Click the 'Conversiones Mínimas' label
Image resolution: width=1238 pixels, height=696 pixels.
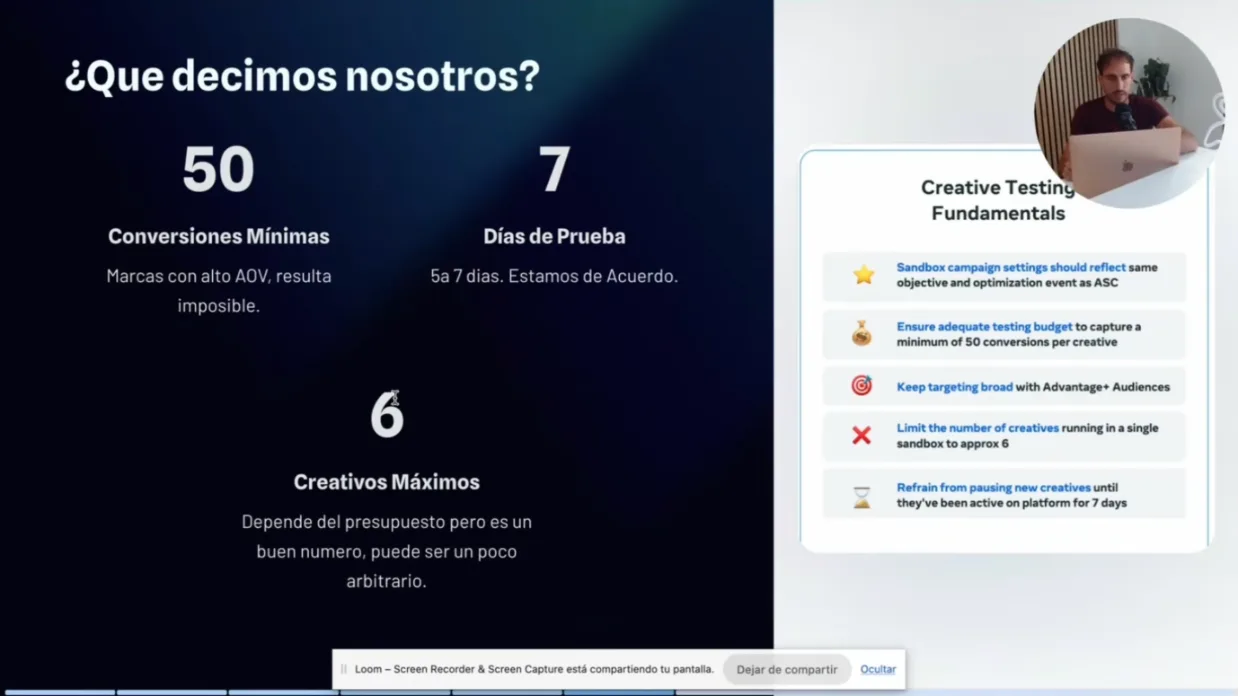(x=219, y=237)
